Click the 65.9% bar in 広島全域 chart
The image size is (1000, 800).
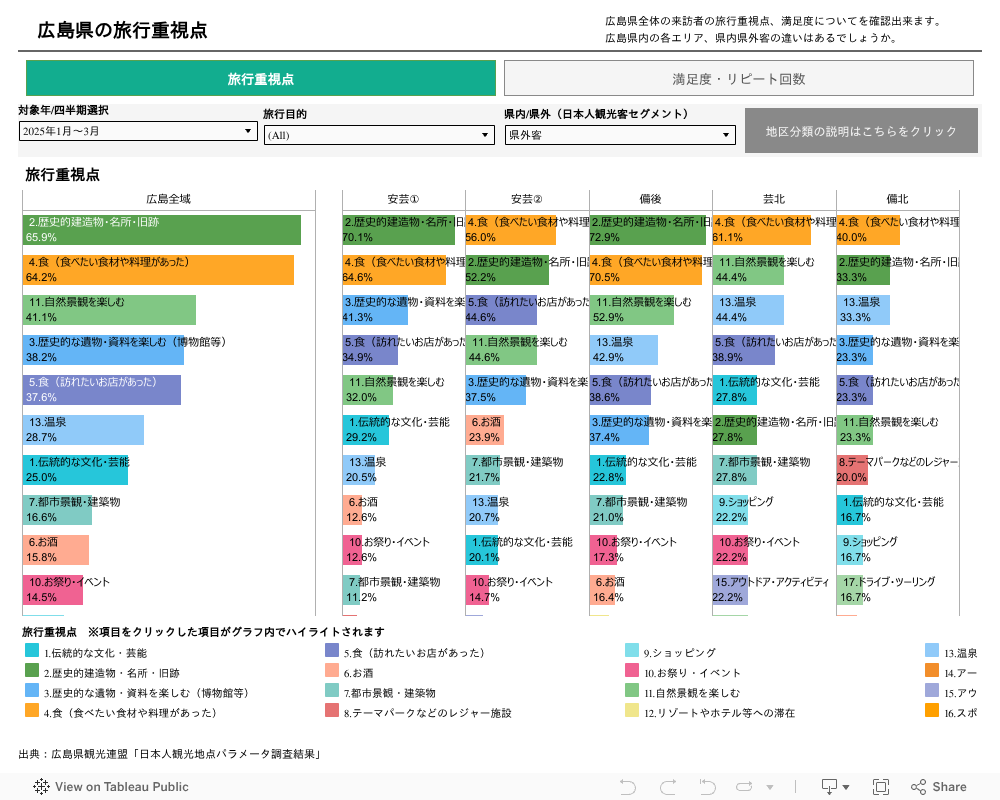click(161, 230)
